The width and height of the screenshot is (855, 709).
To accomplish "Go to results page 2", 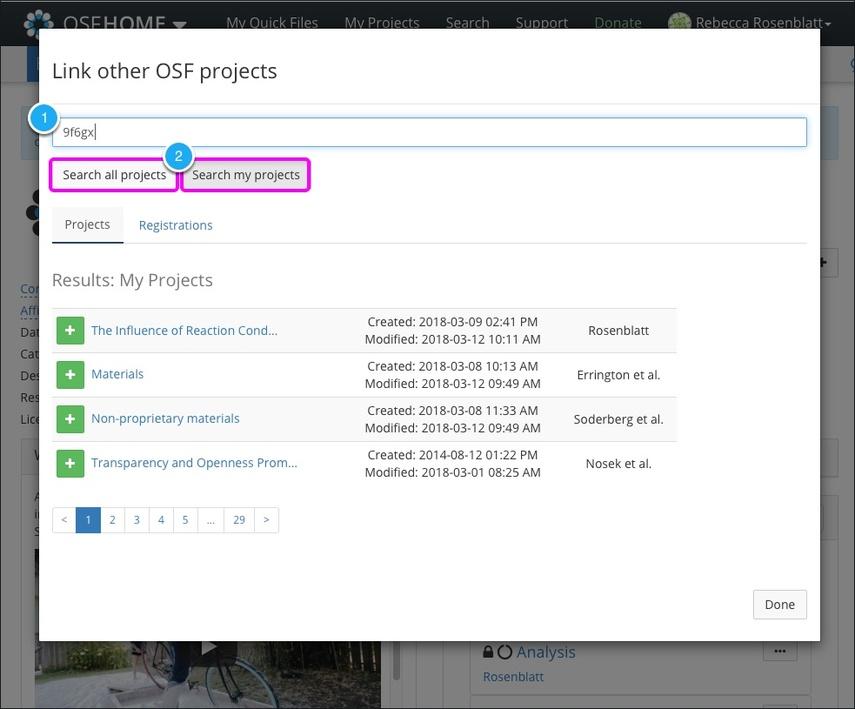I will click(112, 520).
